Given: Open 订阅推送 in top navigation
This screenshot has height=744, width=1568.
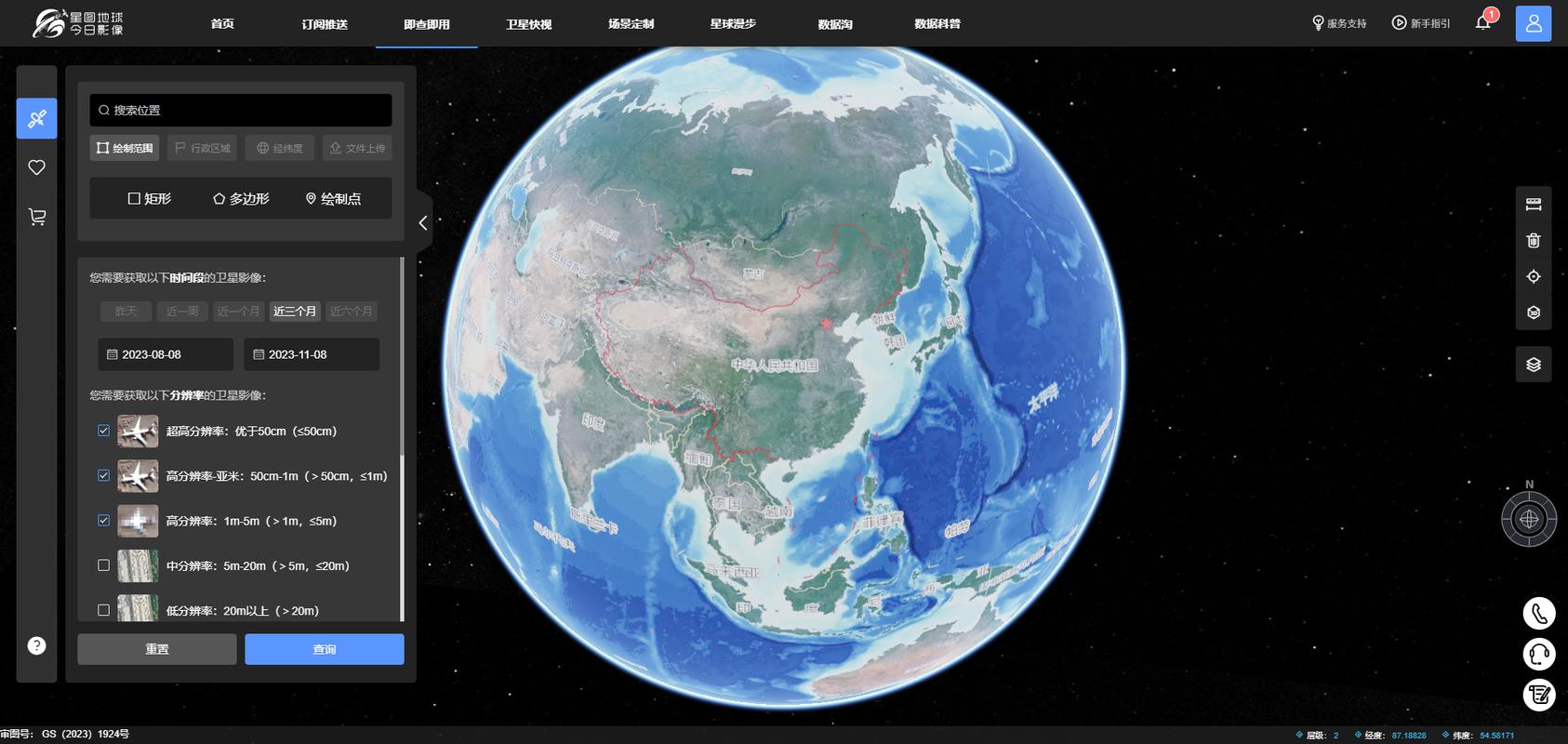Looking at the screenshot, I should 325,24.
